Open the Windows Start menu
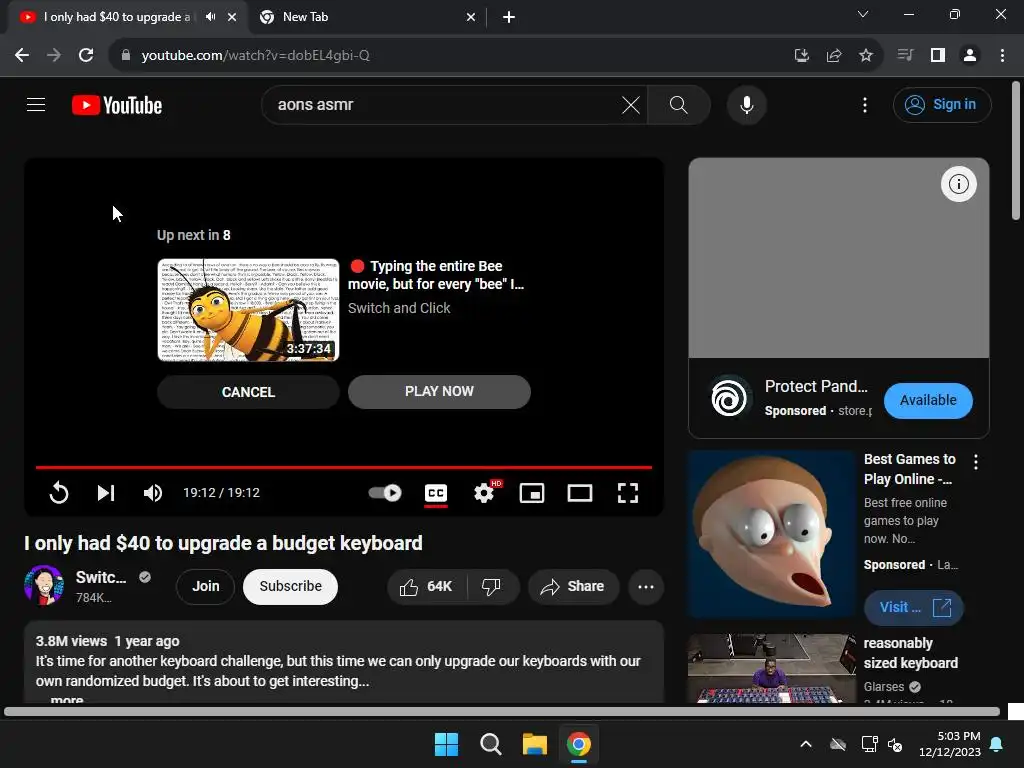 click(447, 744)
